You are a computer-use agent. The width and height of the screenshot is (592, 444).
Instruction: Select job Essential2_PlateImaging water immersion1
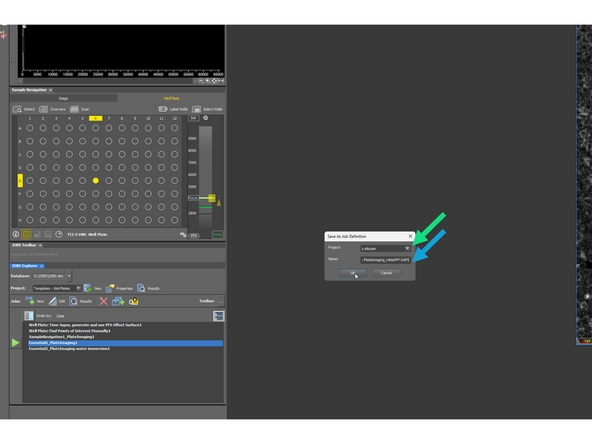[x=69, y=349]
